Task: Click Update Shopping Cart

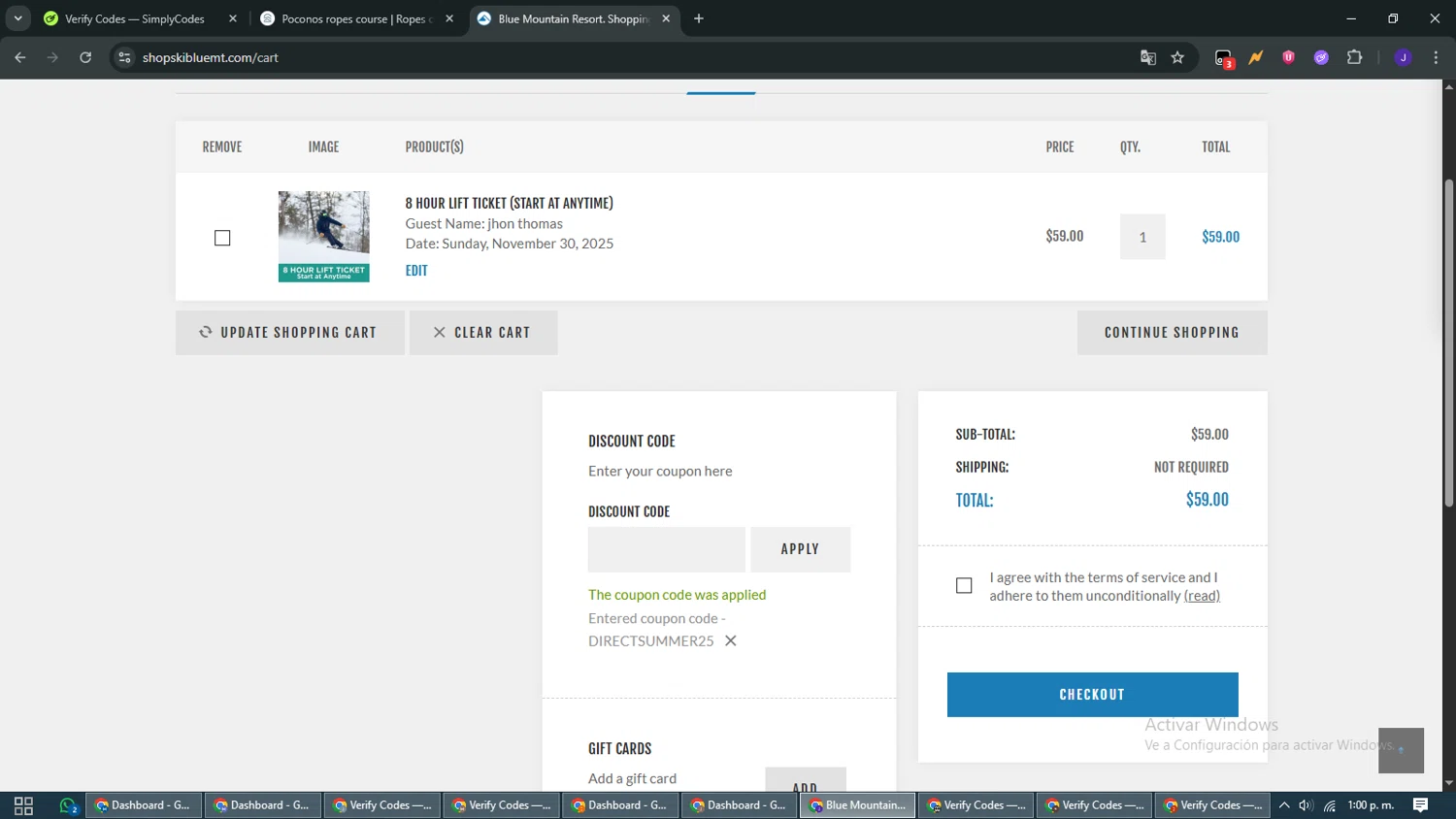Action: click(289, 333)
